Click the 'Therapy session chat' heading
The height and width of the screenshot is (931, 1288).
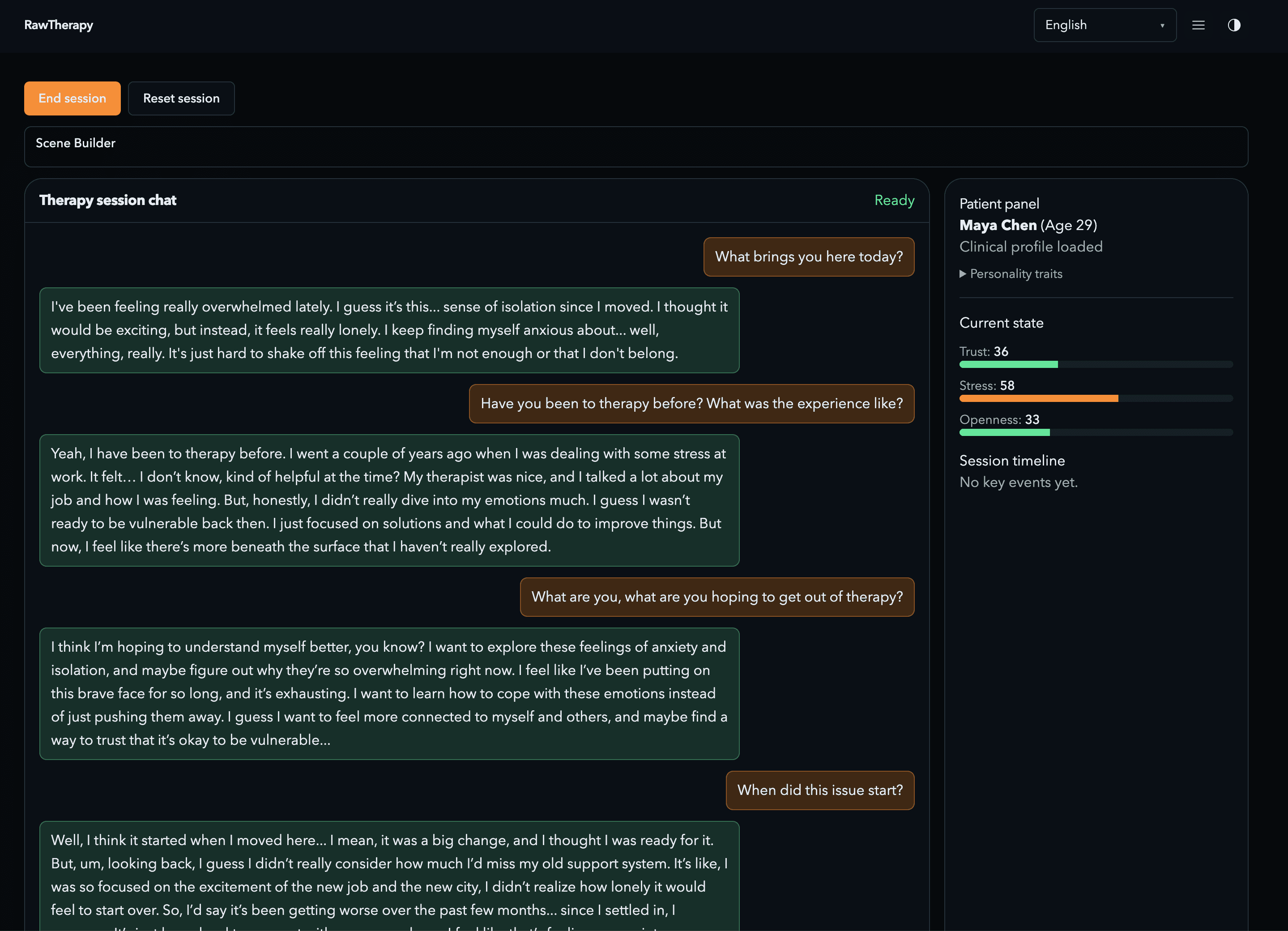coord(108,201)
